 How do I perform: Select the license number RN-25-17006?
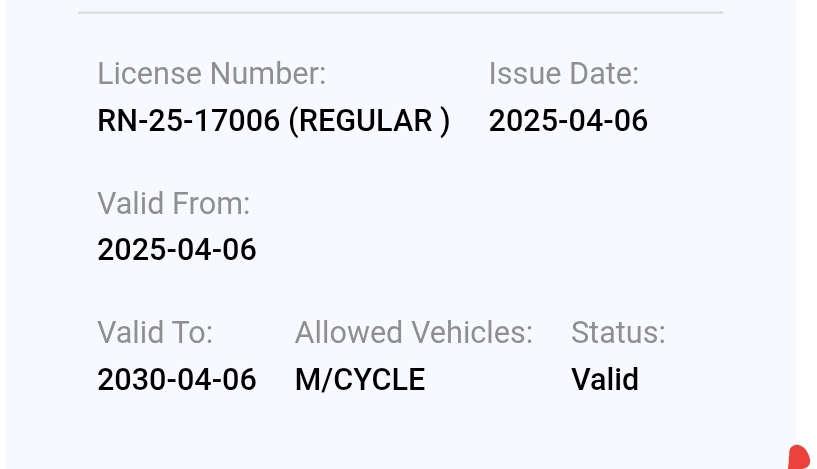pos(188,121)
